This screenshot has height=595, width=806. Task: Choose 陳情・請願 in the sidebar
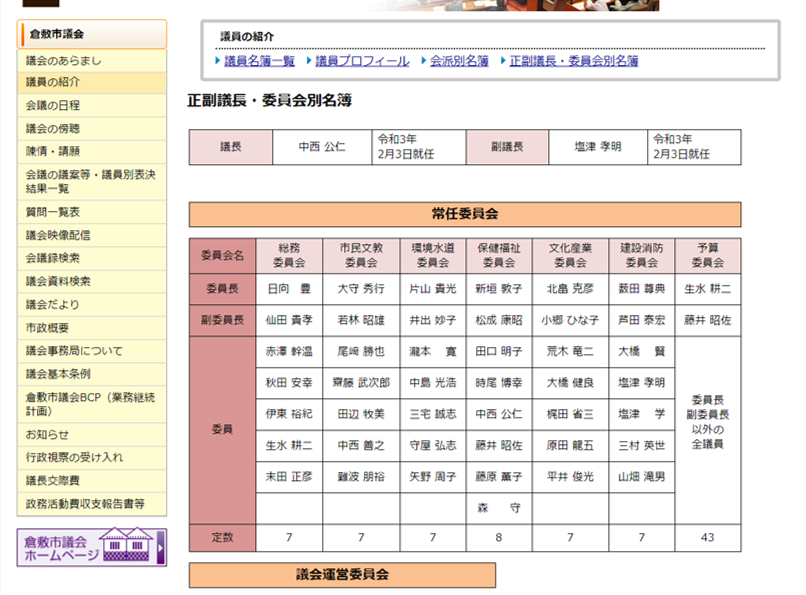92,152
